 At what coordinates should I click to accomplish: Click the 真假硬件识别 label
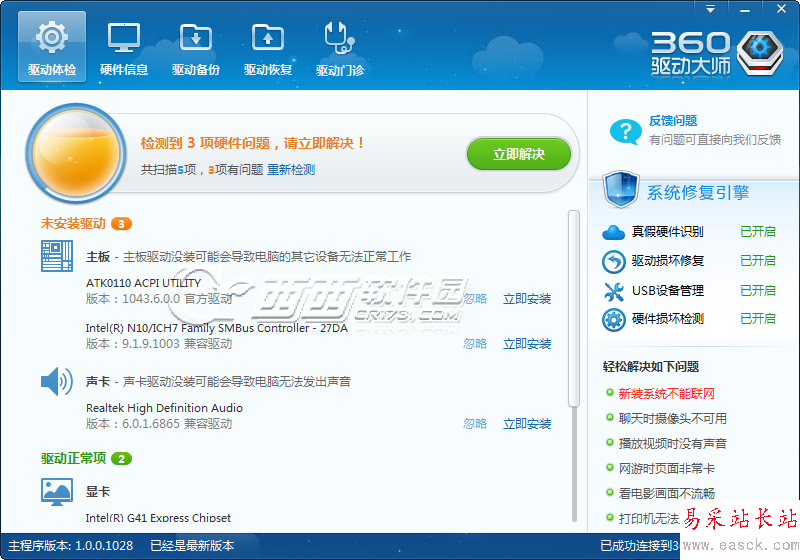(667, 232)
